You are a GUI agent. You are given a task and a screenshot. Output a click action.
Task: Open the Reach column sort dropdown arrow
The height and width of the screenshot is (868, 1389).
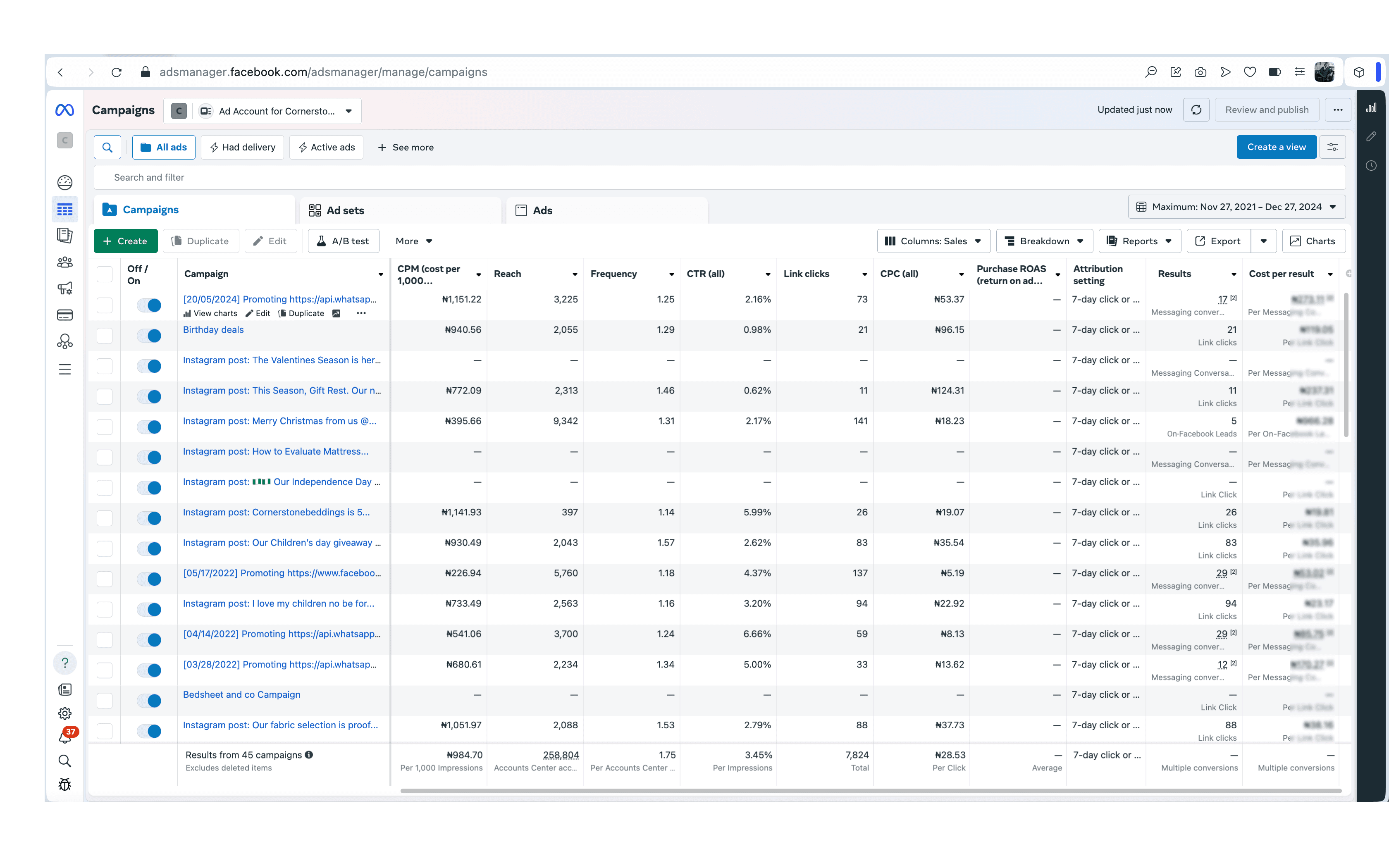[575, 275]
